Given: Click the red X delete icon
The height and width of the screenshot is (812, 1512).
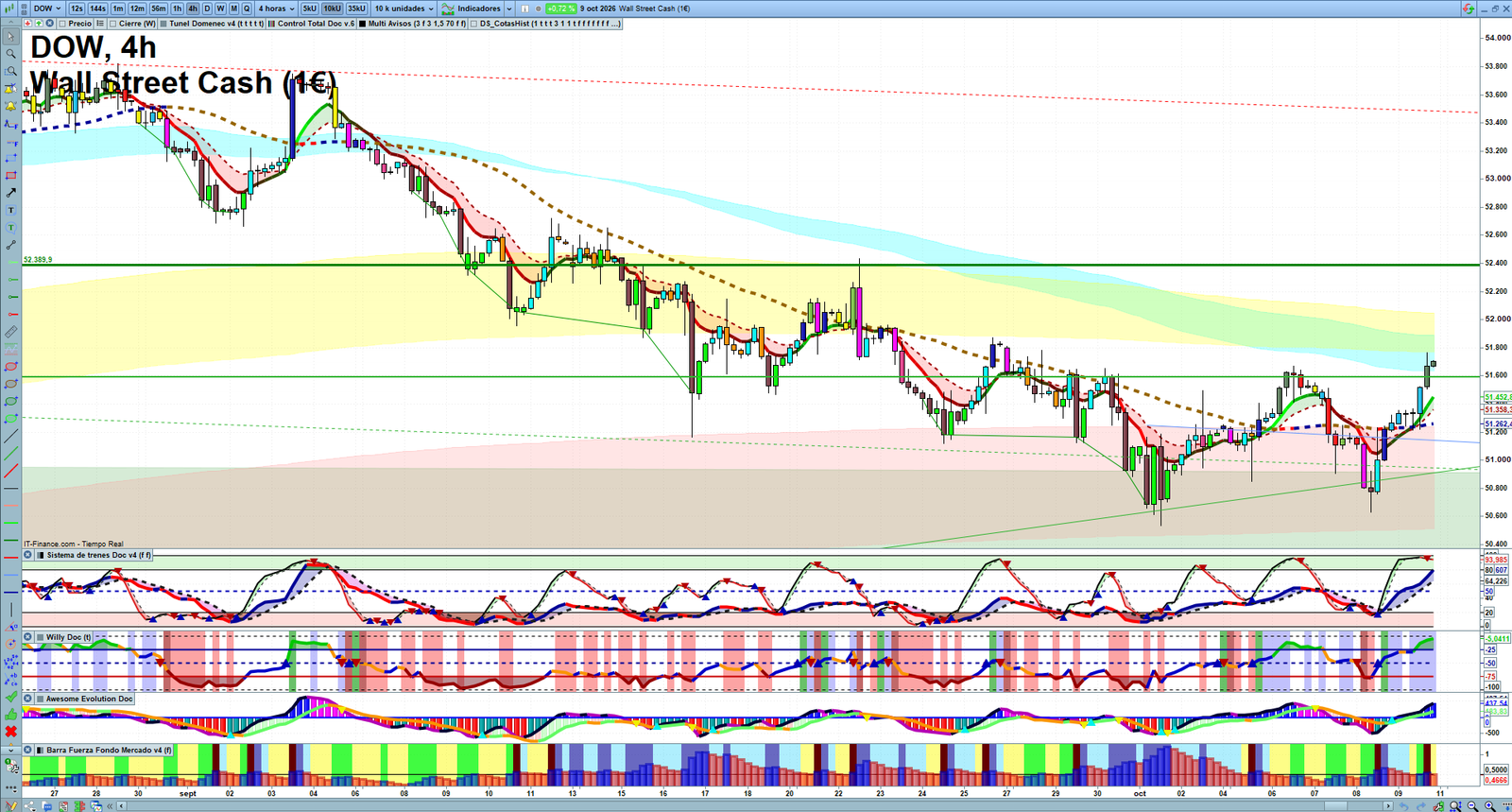Looking at the screenshot, I should [x=10, y=732].
